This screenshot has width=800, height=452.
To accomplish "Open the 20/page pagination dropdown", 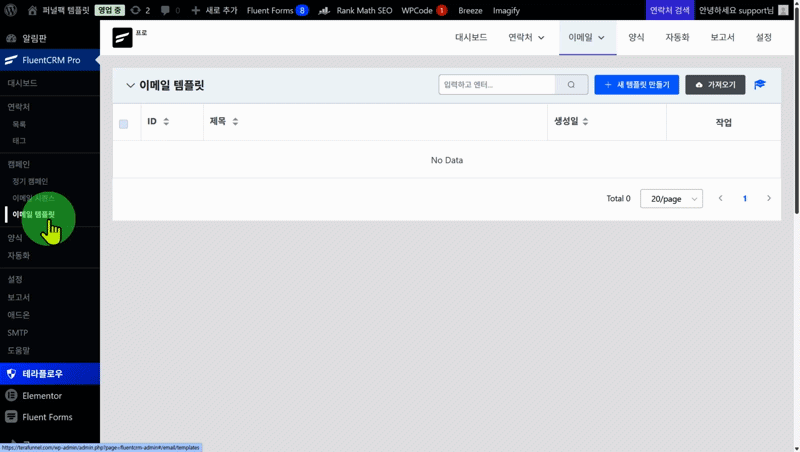I will click(x=671, y=199).
